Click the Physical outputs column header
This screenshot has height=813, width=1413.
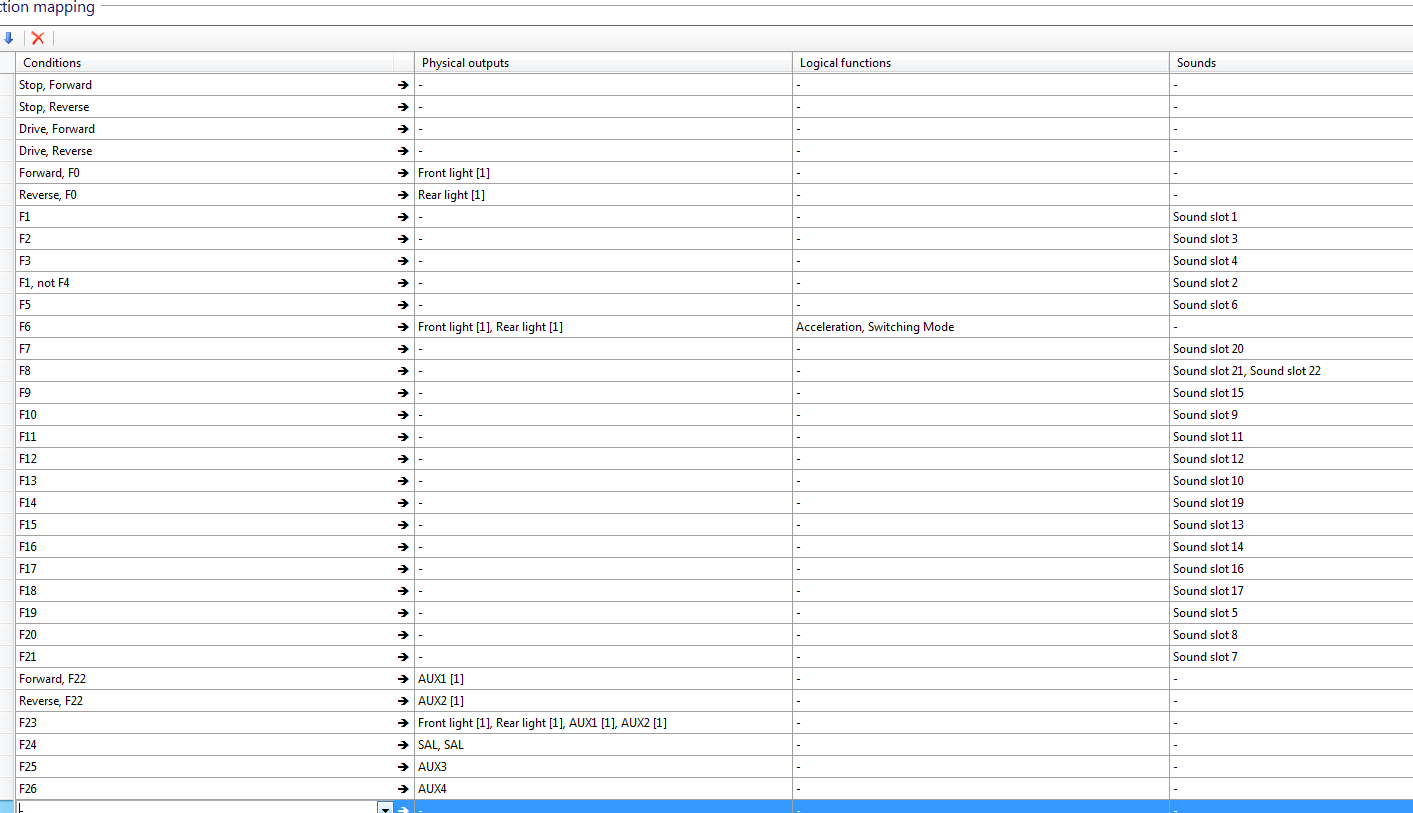tap(603, 63)
